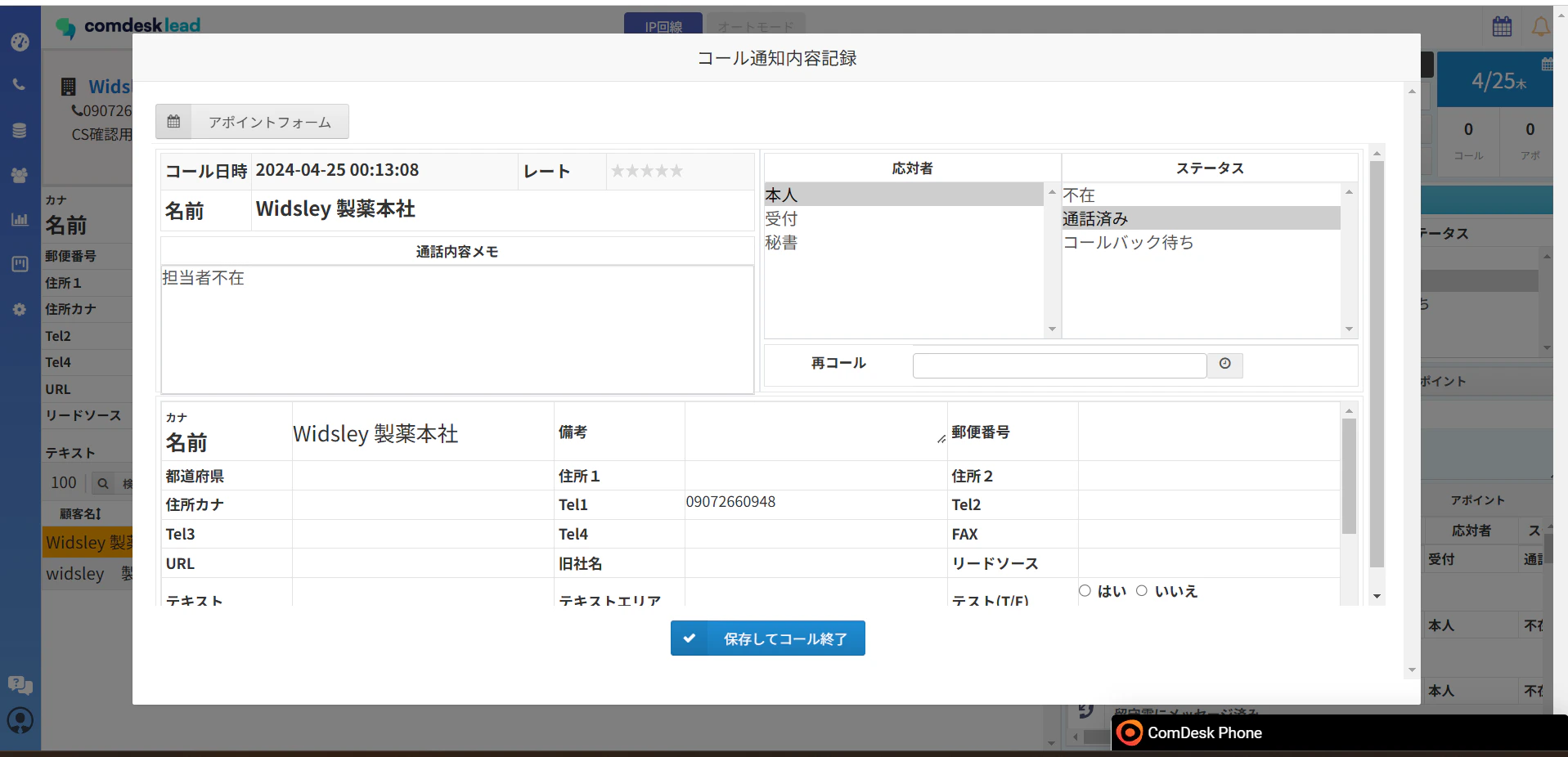
Task: Click the small calendar icon on 4/25 card
Action: point(1547,64)
